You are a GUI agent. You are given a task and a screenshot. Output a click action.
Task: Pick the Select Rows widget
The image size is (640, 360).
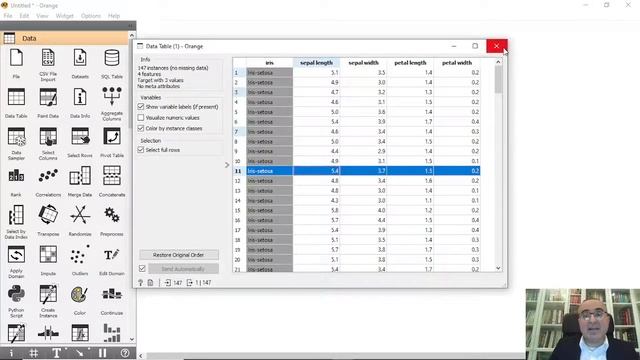80,137
